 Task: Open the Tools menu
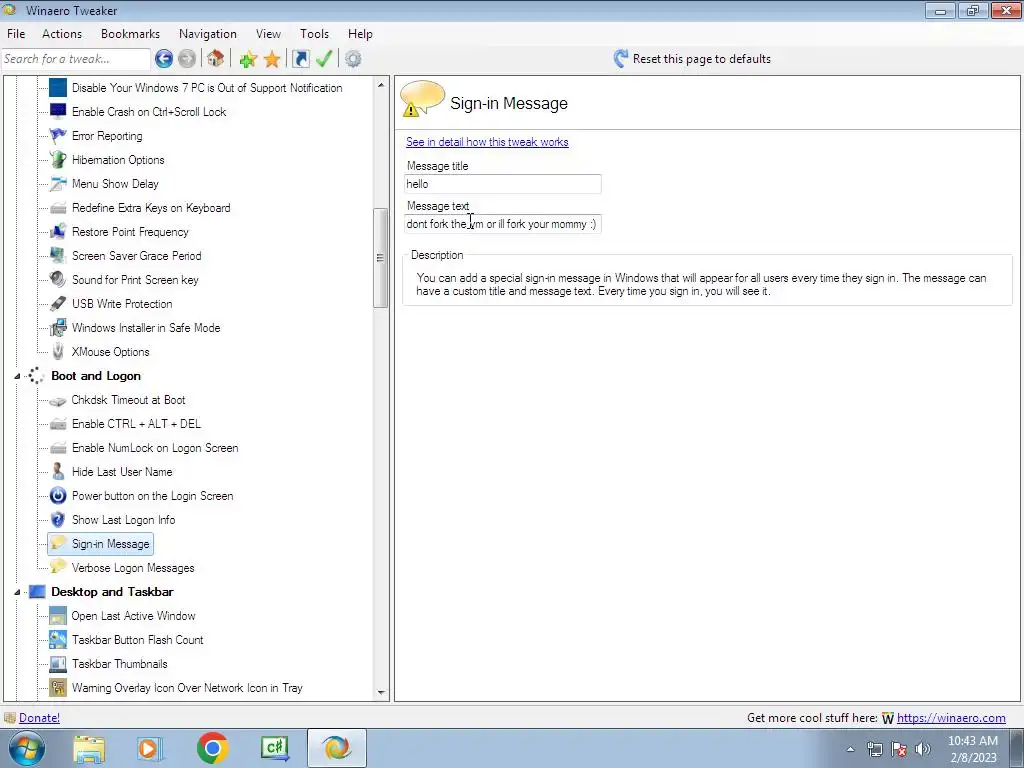tap(314, 34)
